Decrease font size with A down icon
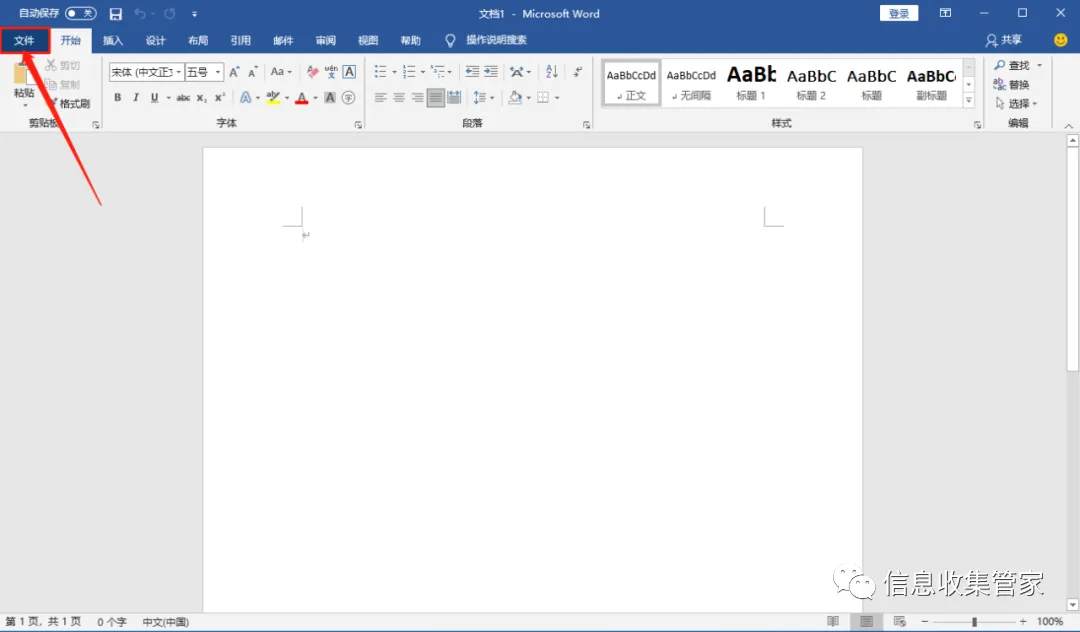Screen dimensions: 1080x632 coord(253,72)
